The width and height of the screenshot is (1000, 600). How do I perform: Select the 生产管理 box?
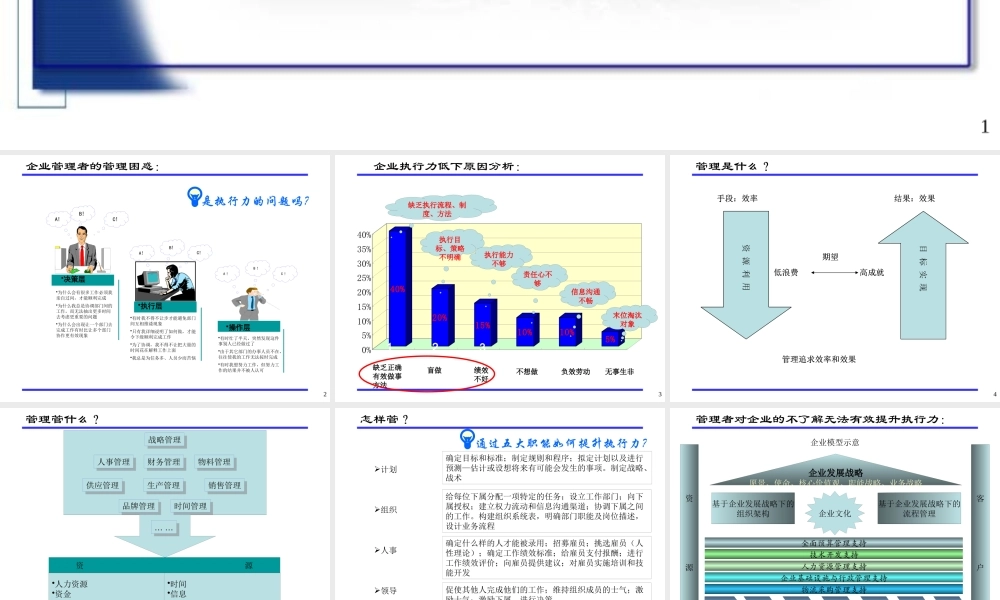164,485
